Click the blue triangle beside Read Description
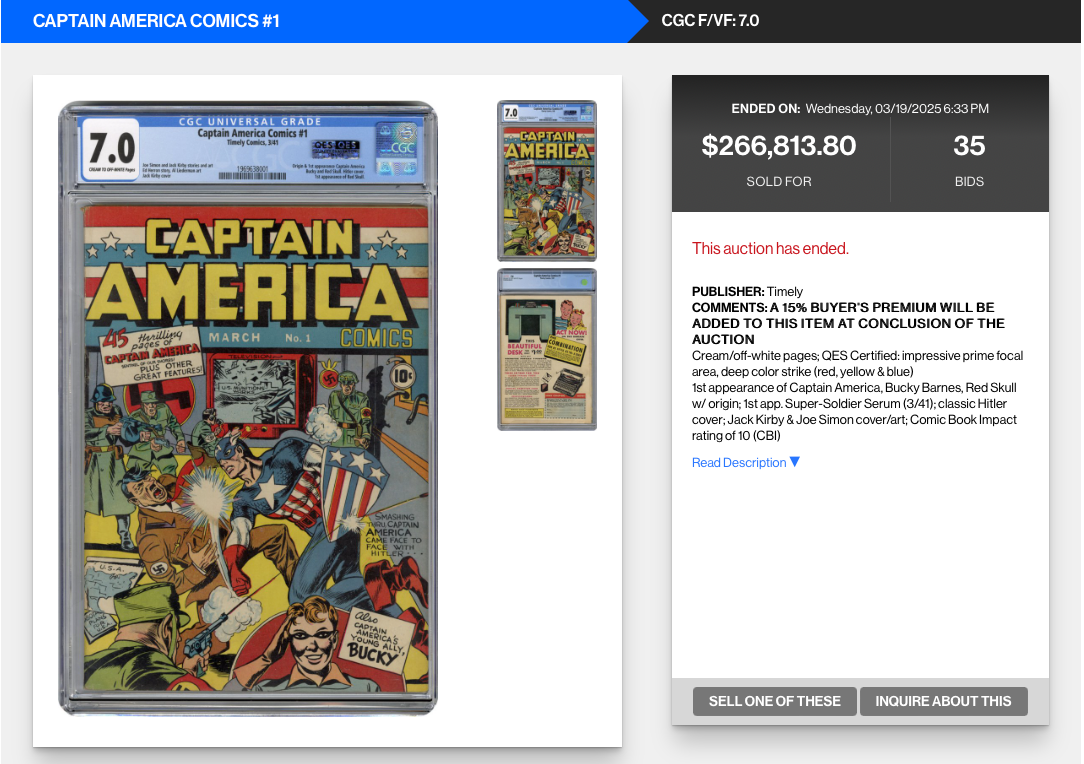The image size is (1084, 764). coord(795,461)
